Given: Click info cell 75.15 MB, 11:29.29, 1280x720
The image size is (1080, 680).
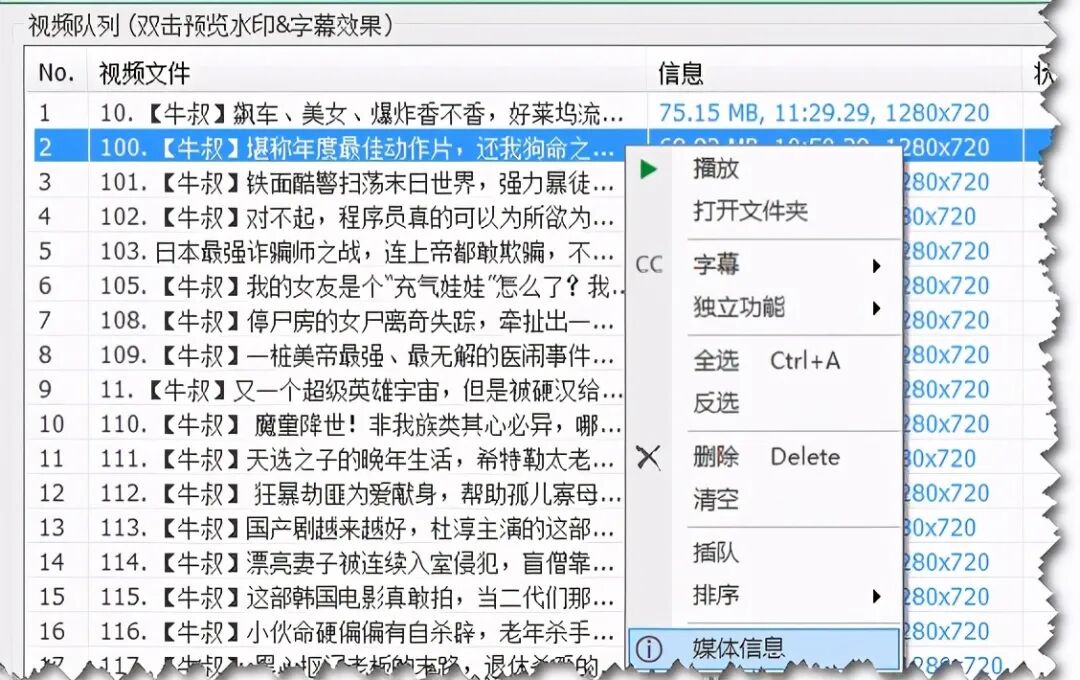Looking at the screenshot, I should [x=824, y=113].
